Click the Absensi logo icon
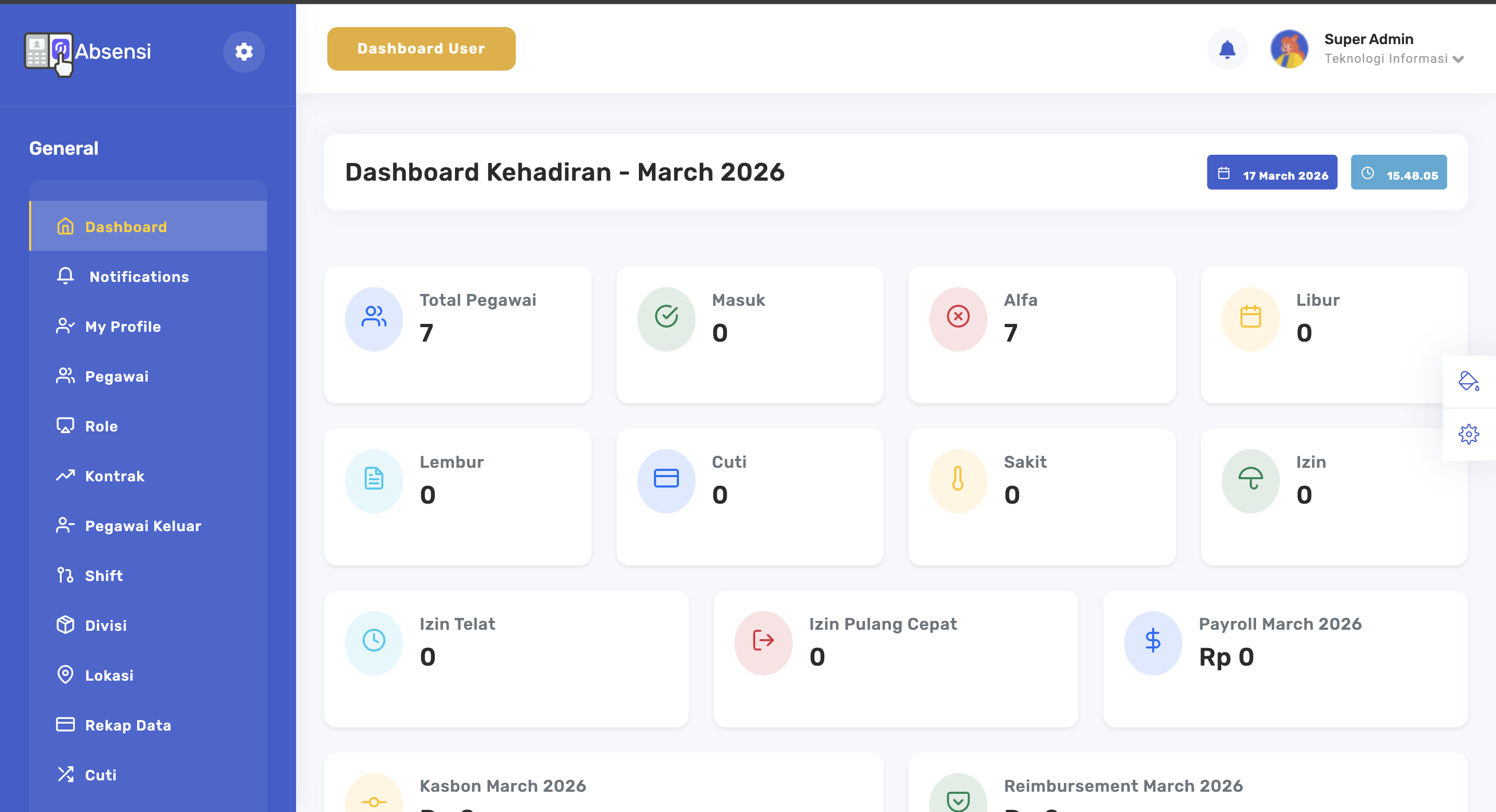 pos(49,53)
